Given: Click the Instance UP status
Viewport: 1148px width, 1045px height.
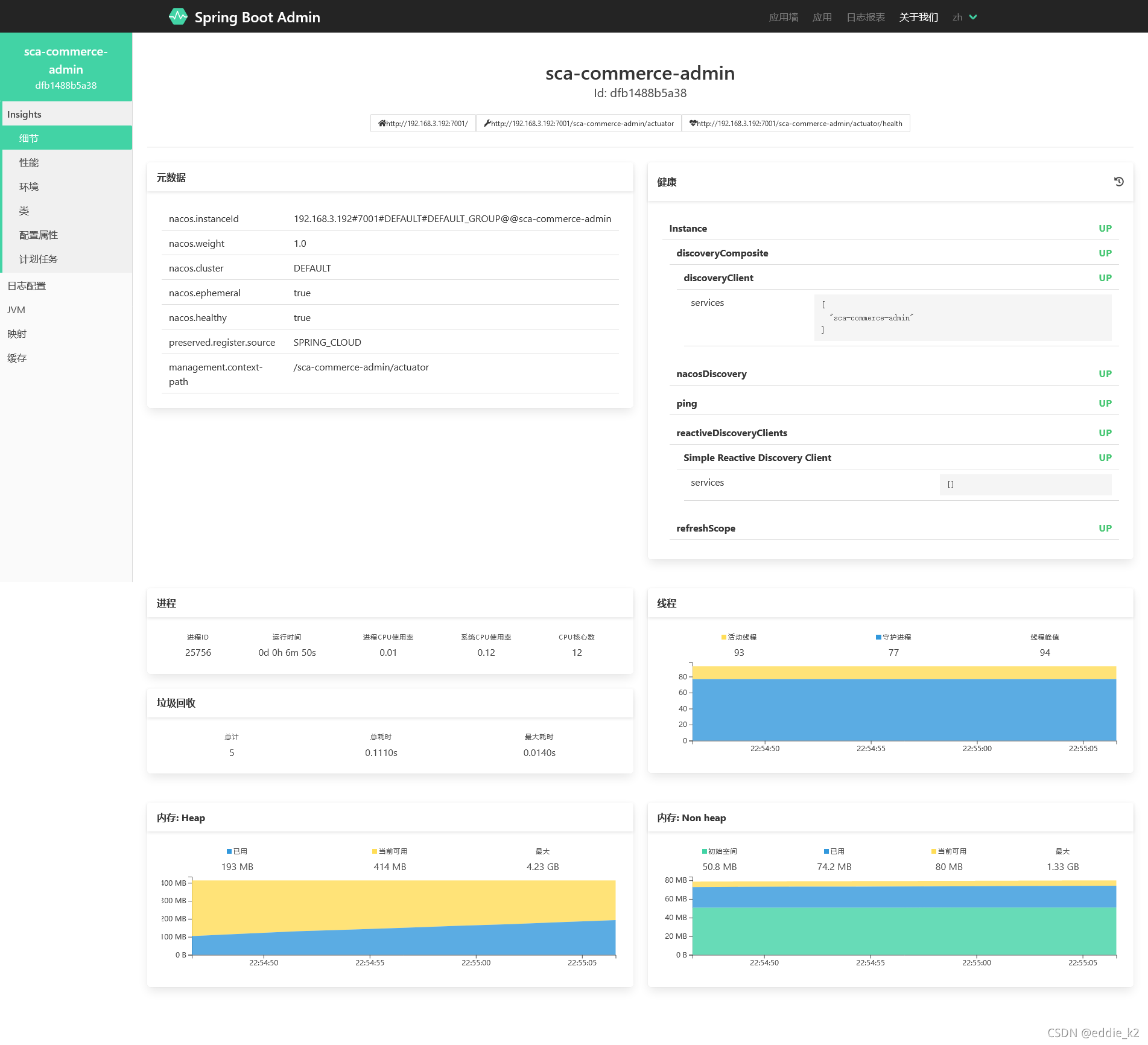Looking at the screenshot, I should pyautogui.click(x=1105, y=228).
